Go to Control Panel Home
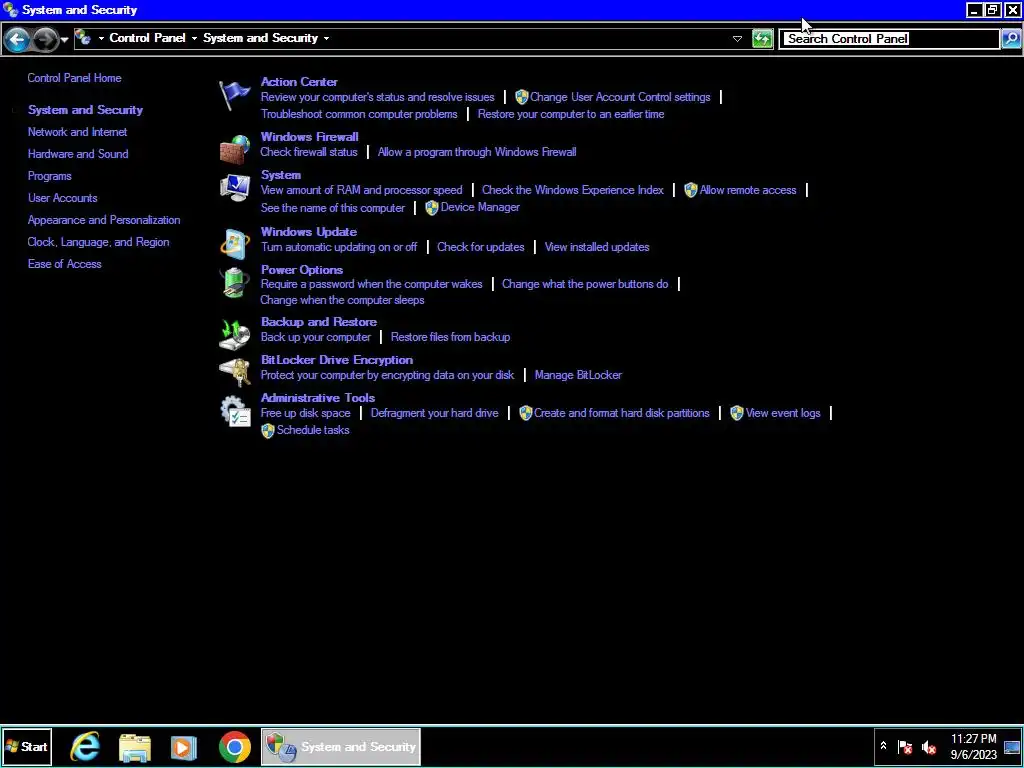The image size is (1024, 768). [x=74, y=78]
